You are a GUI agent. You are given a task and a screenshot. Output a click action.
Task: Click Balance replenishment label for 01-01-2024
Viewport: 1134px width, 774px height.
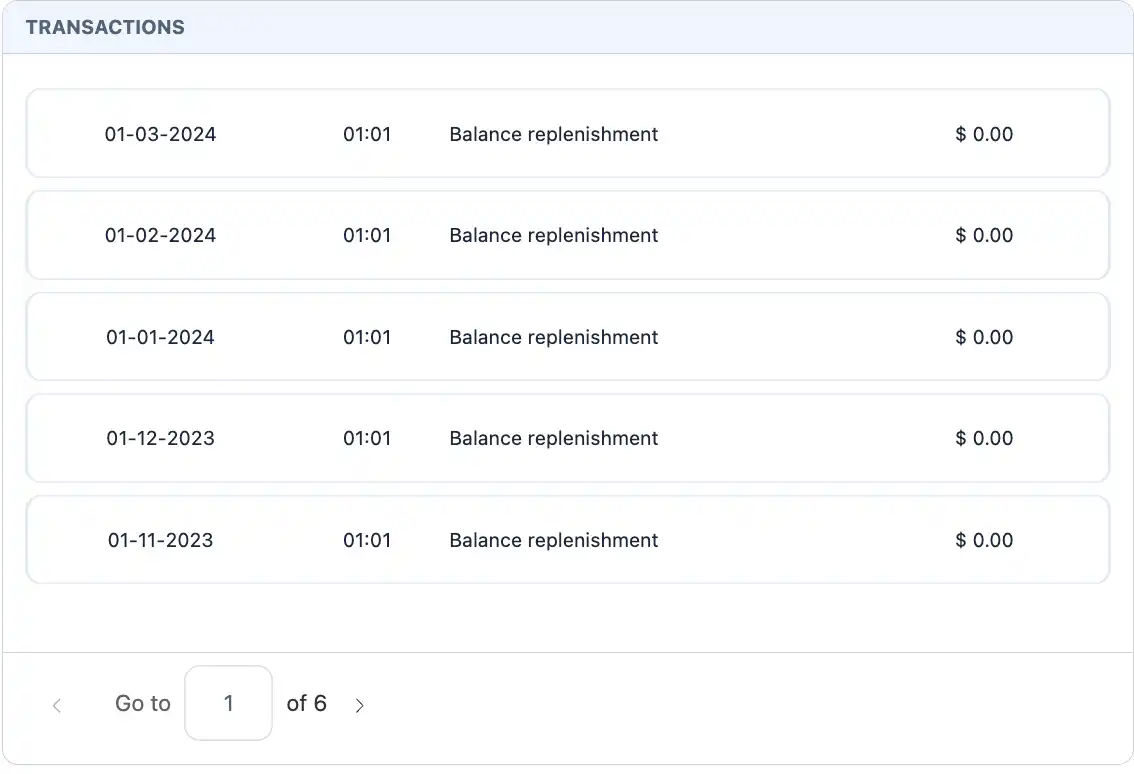553,337
